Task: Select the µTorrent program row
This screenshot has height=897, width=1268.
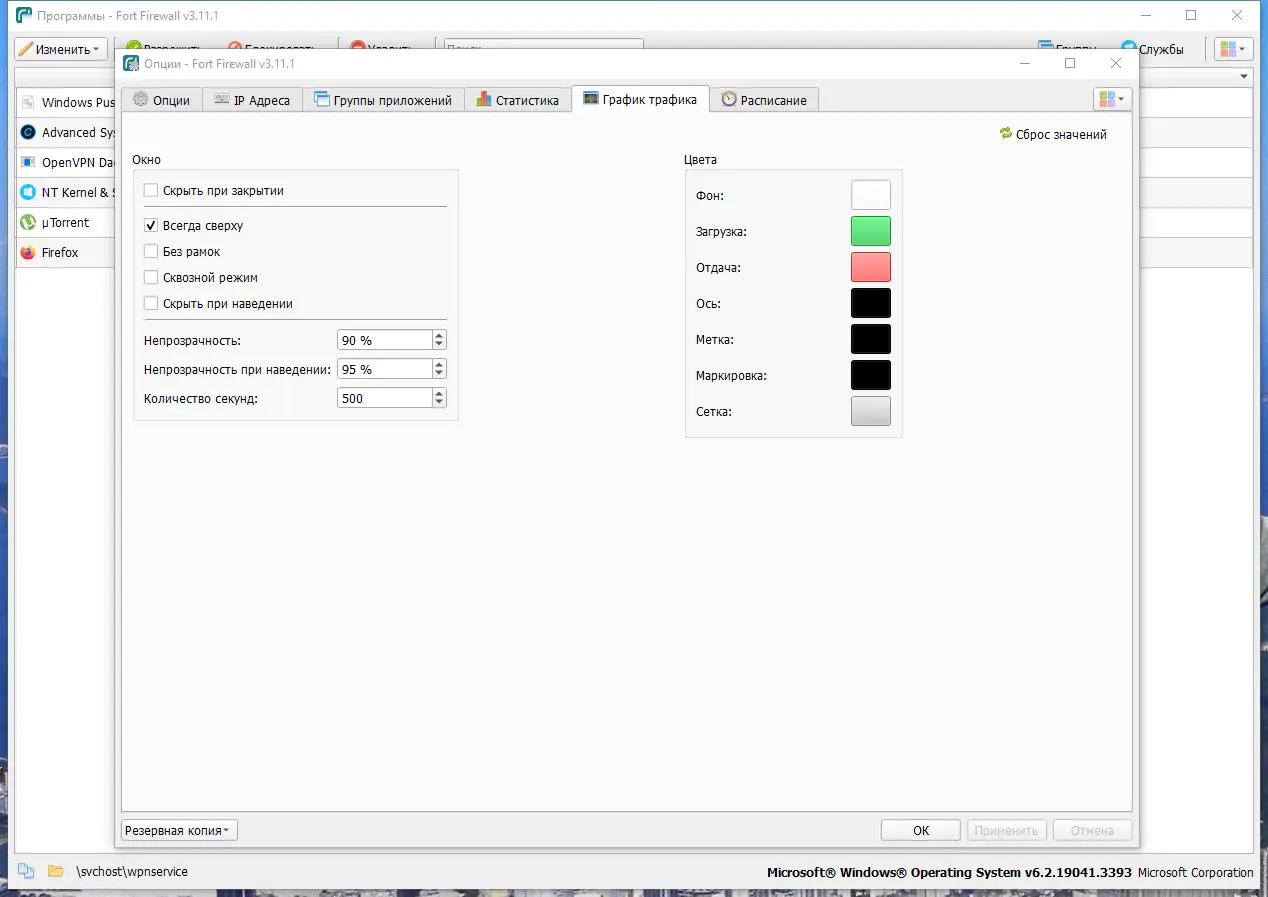Action: [66, 222]
